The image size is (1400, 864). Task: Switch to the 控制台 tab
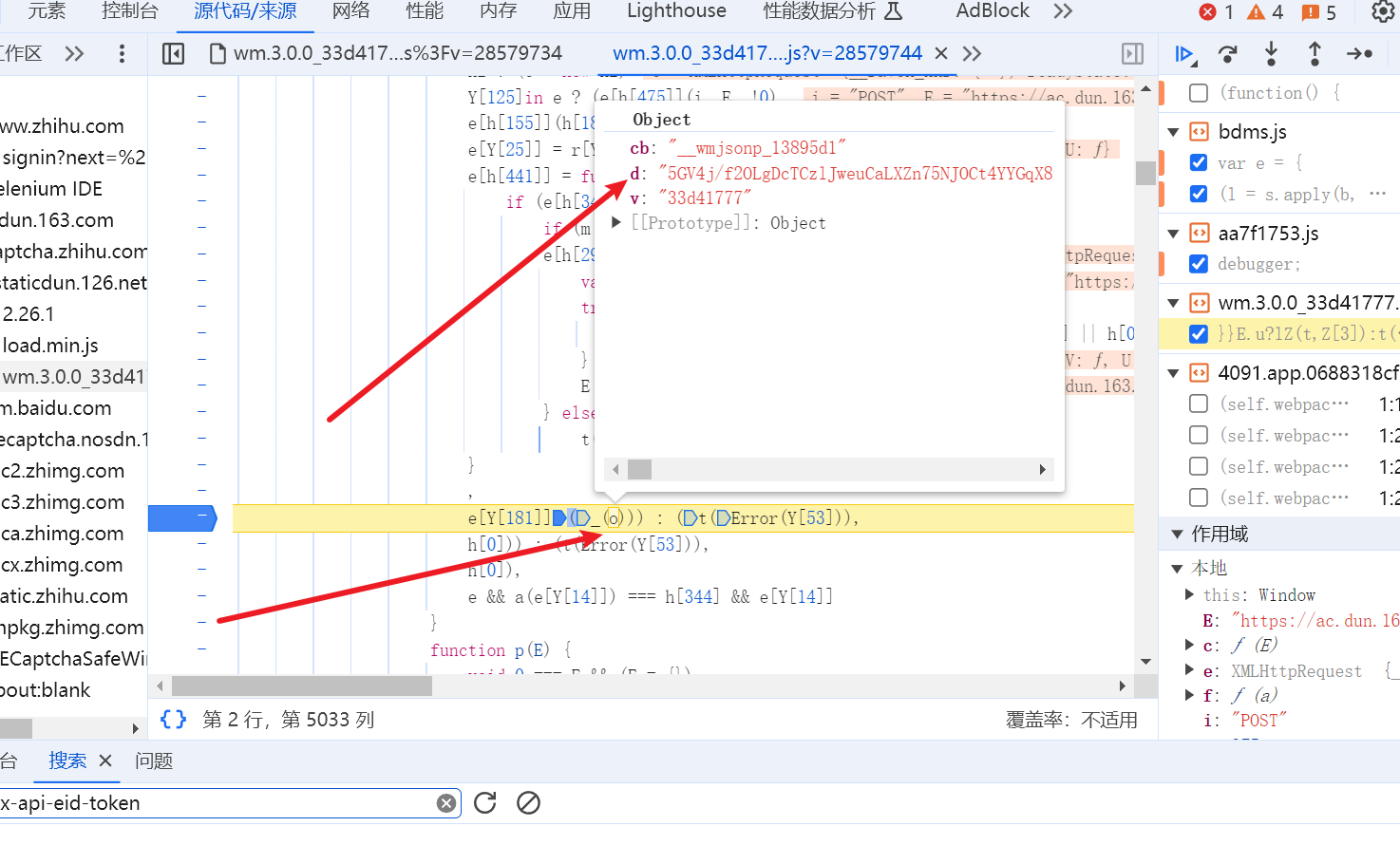tap(130, 11)
